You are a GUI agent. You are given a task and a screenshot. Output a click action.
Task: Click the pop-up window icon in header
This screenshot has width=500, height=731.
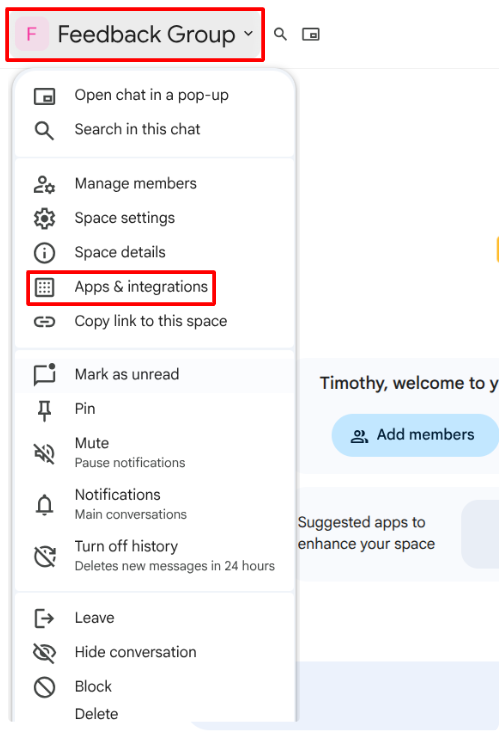[x=310, y=34]
